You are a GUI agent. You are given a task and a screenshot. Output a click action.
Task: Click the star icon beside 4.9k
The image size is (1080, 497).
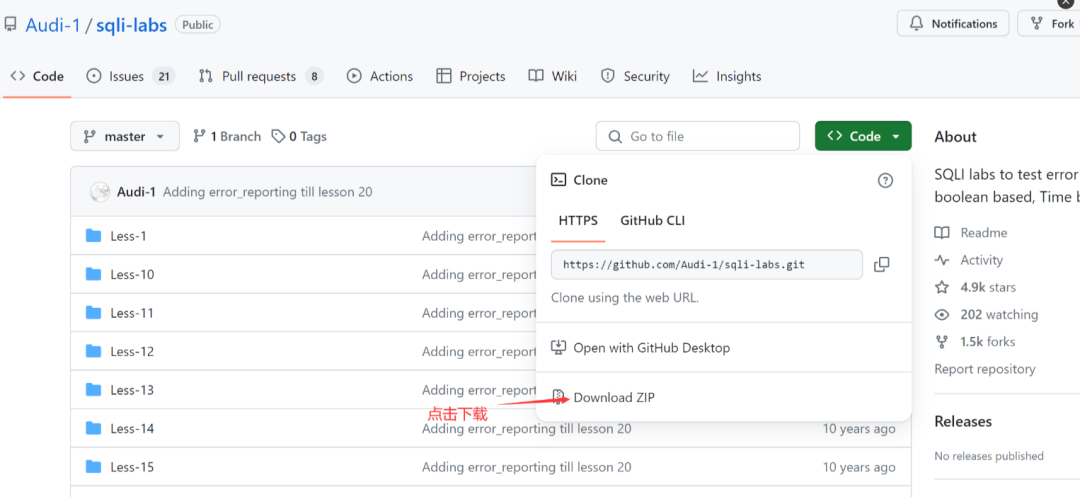click(x=942, y=287)
